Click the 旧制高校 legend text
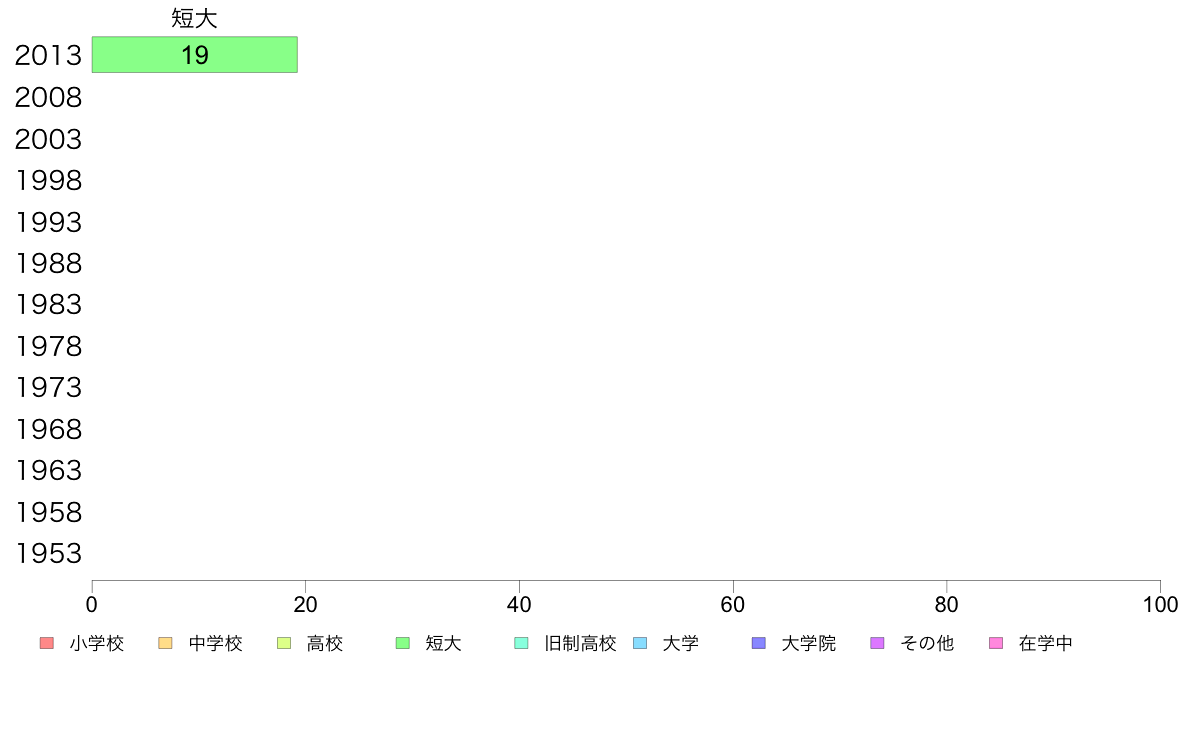Screen dimensions: 1188x736 pyautogui.click(x=580, y=644)
